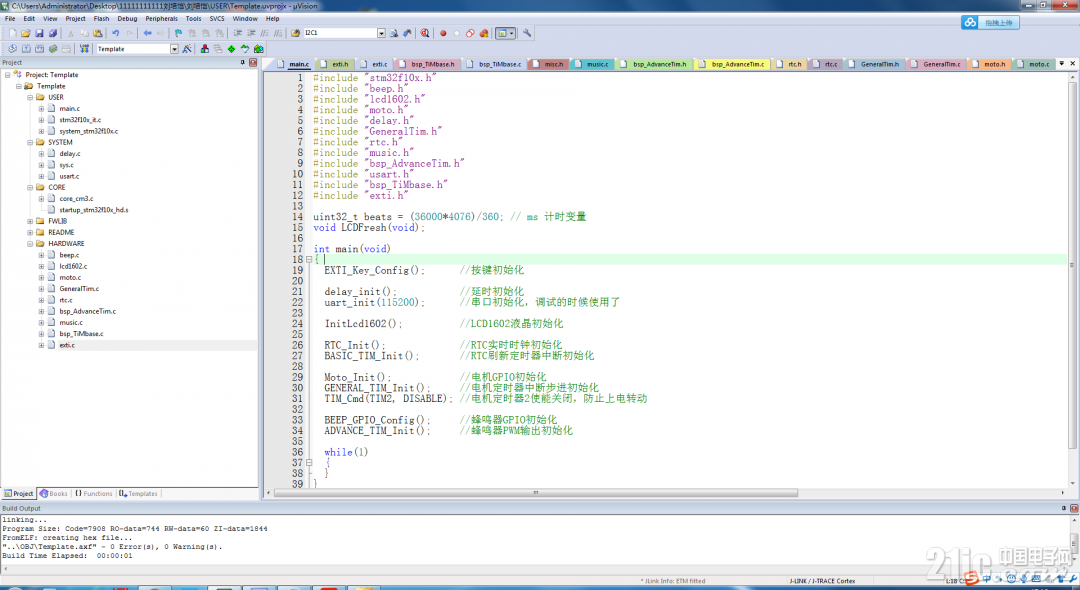Open the Select Software Packs icon

(245, 49)
